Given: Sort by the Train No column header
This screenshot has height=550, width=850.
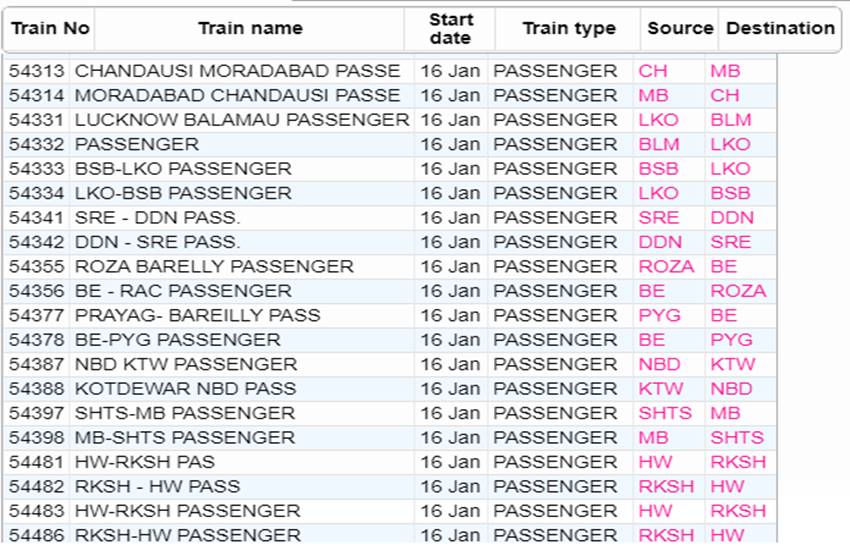Looking at the screenshot, I should pyautogui.click(x=50, y=28).
